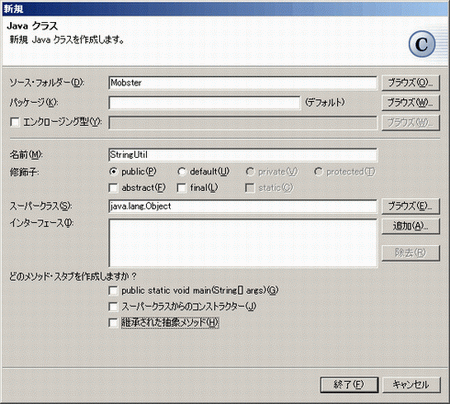Focus the name field containing StringUtil

(243, 155)
